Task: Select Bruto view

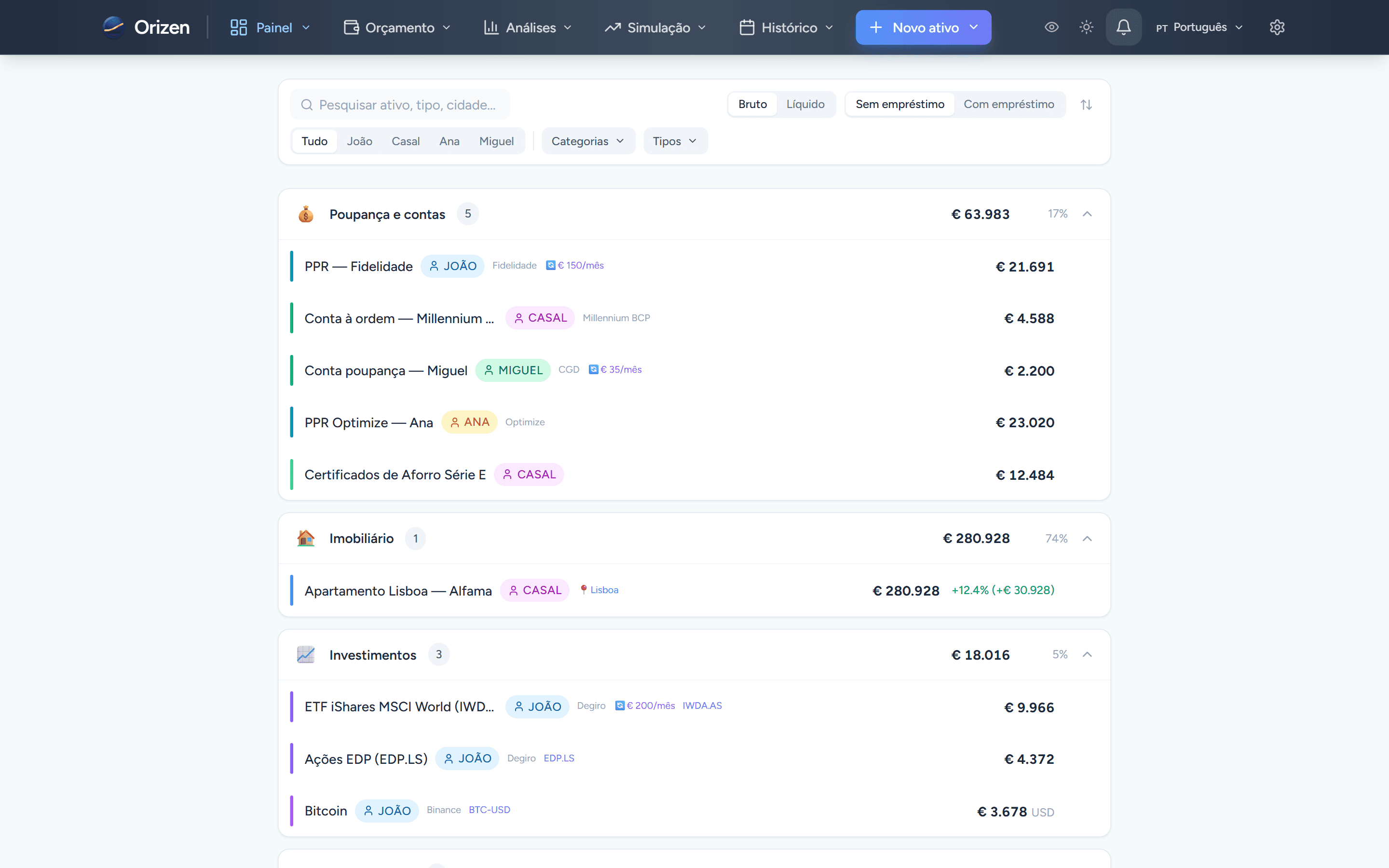Action: click(752, 105)
